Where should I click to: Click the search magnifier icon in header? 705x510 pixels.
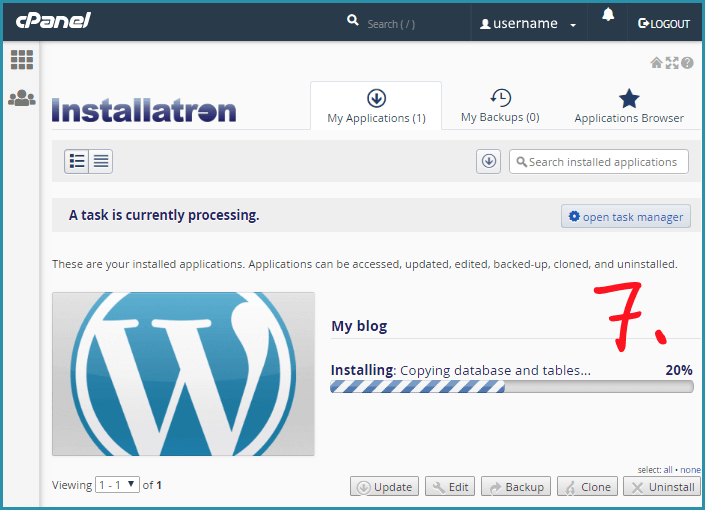(x=352, y=20)
